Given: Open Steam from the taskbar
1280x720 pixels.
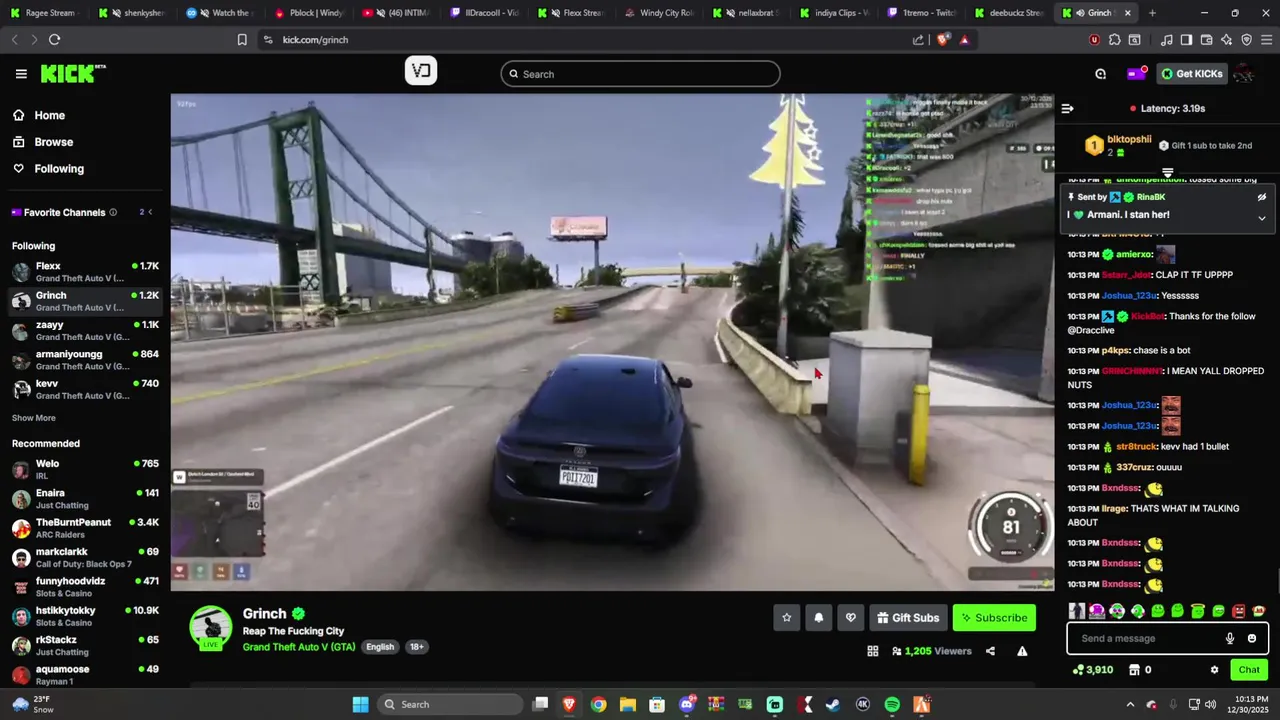Looking at the screenshot, I should tap(833, 704).
